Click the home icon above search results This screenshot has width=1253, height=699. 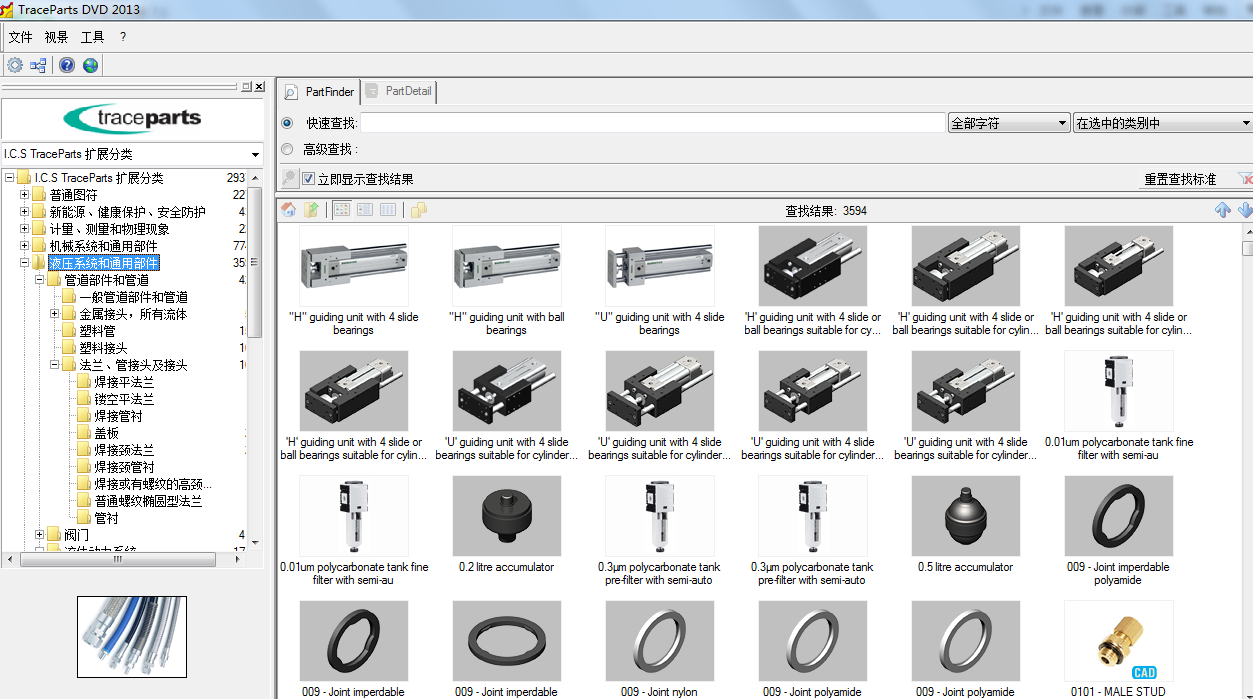288,209
